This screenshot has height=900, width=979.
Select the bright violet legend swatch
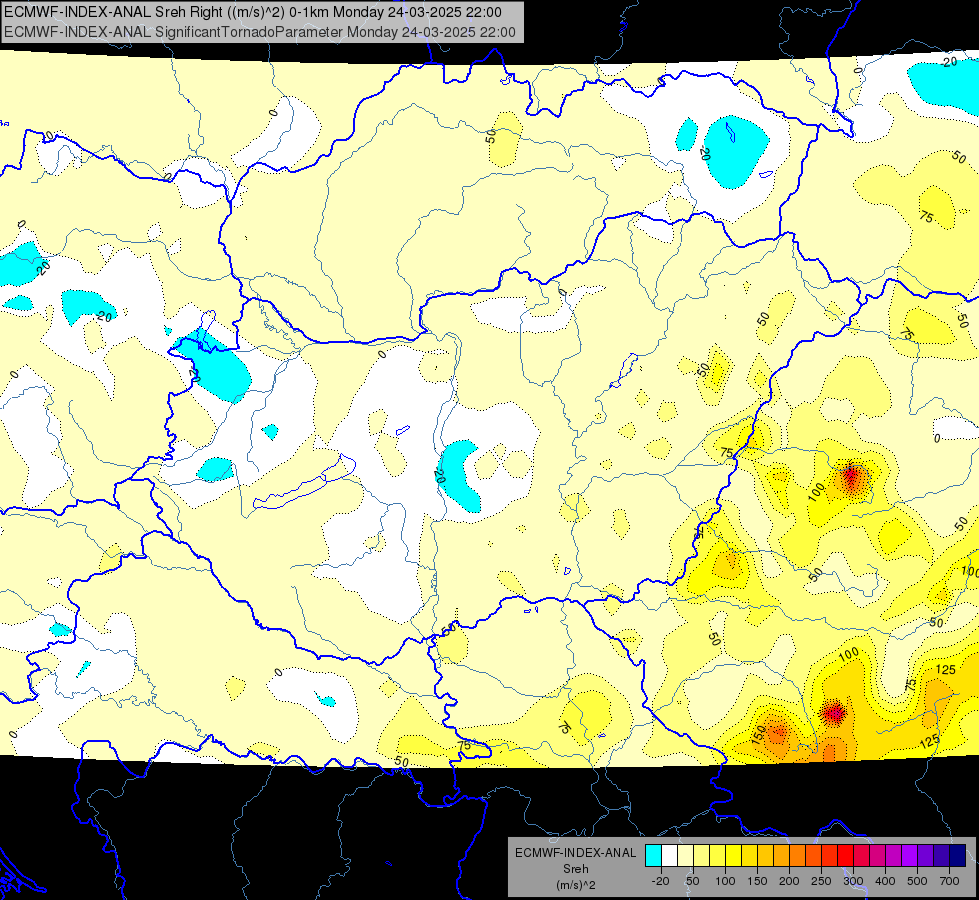[x=910, y=855]
